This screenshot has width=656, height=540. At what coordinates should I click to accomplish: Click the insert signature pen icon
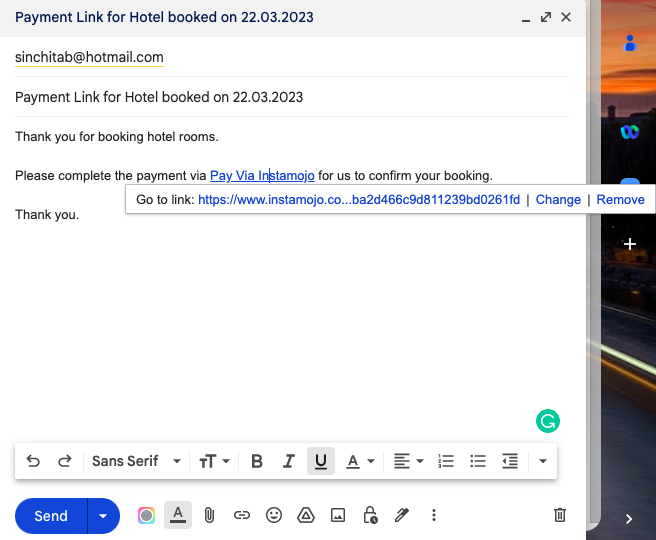coord(402,516)
